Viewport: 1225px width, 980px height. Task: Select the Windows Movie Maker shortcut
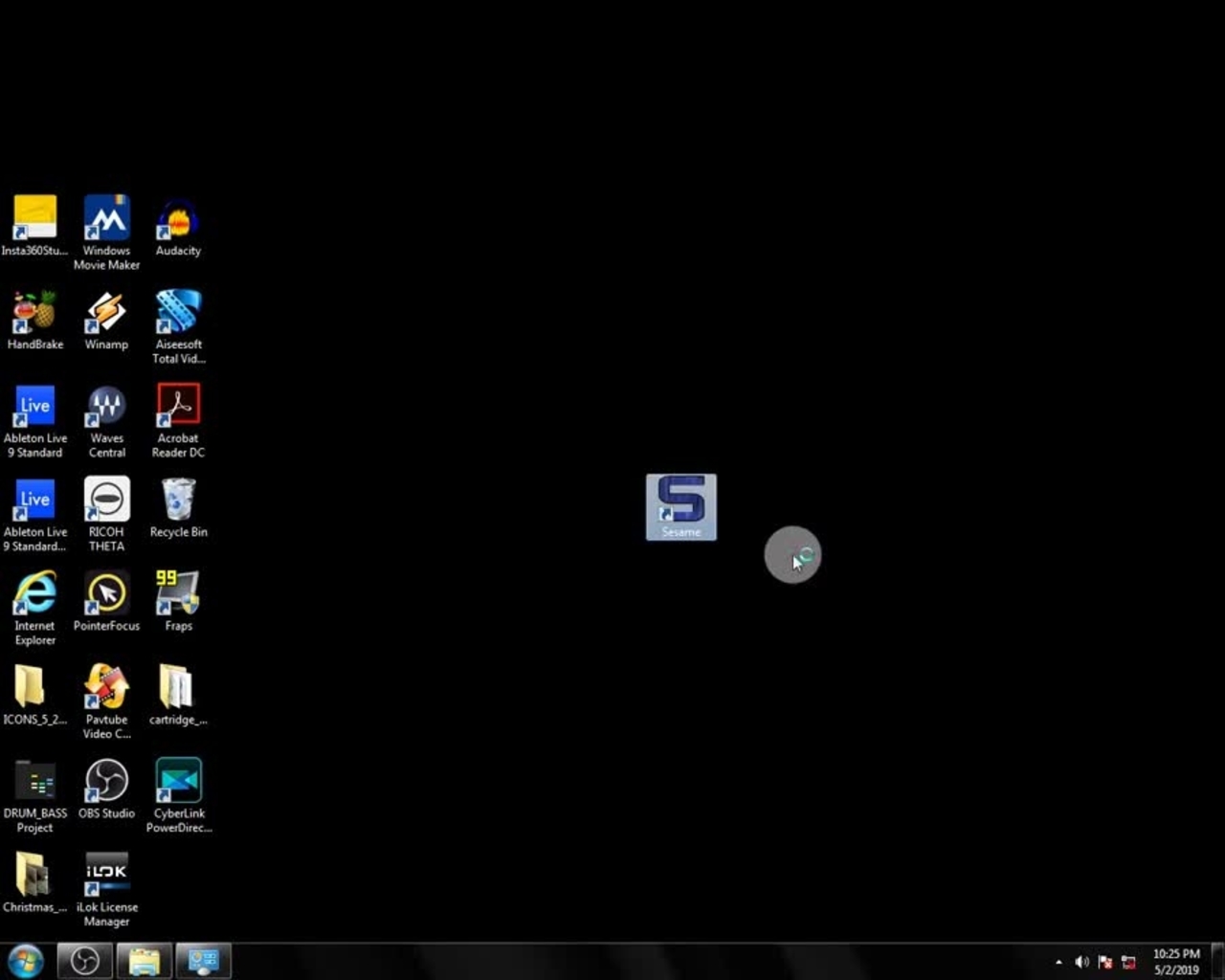(106, 233)
